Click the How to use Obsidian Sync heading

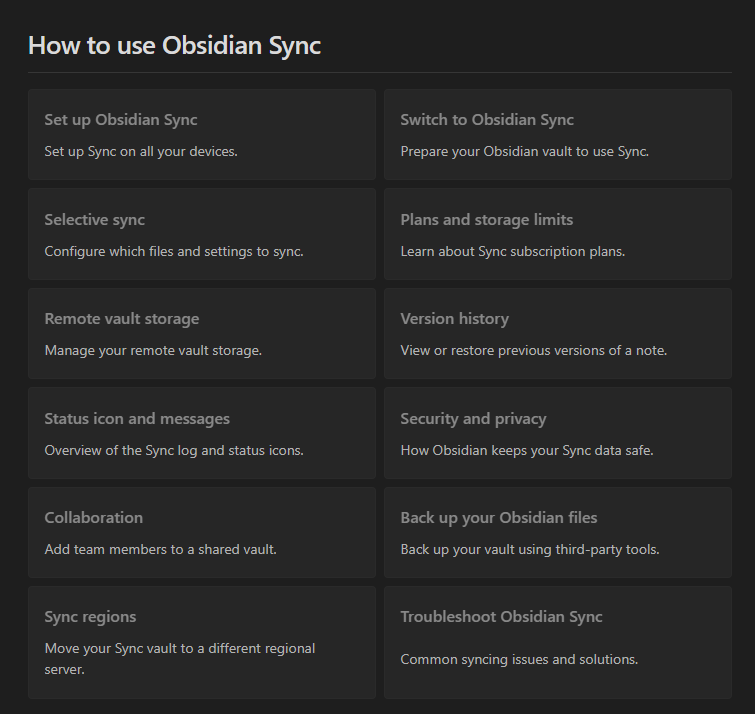174,45
